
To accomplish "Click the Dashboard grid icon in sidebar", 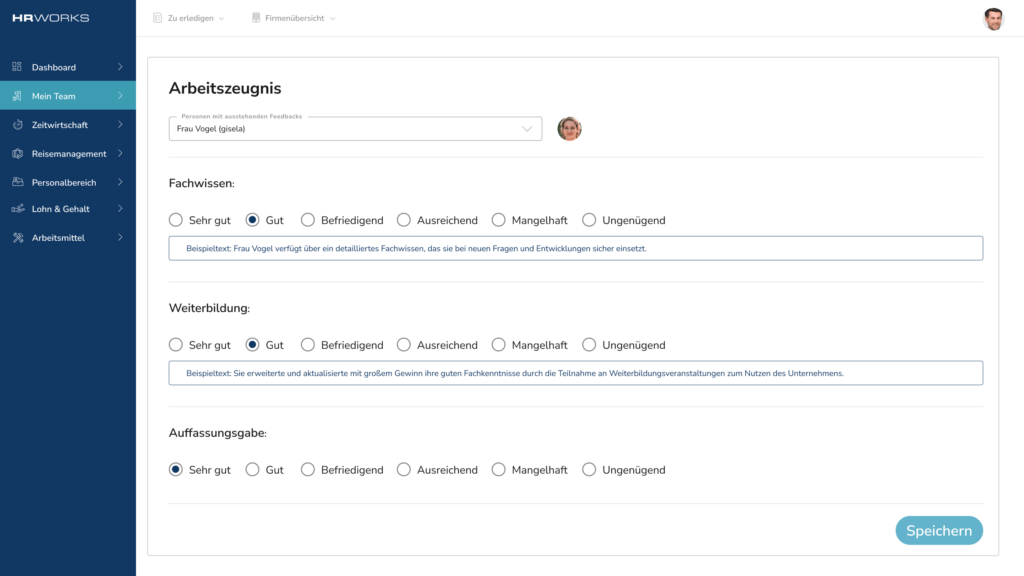I will [x=17, y=67].
